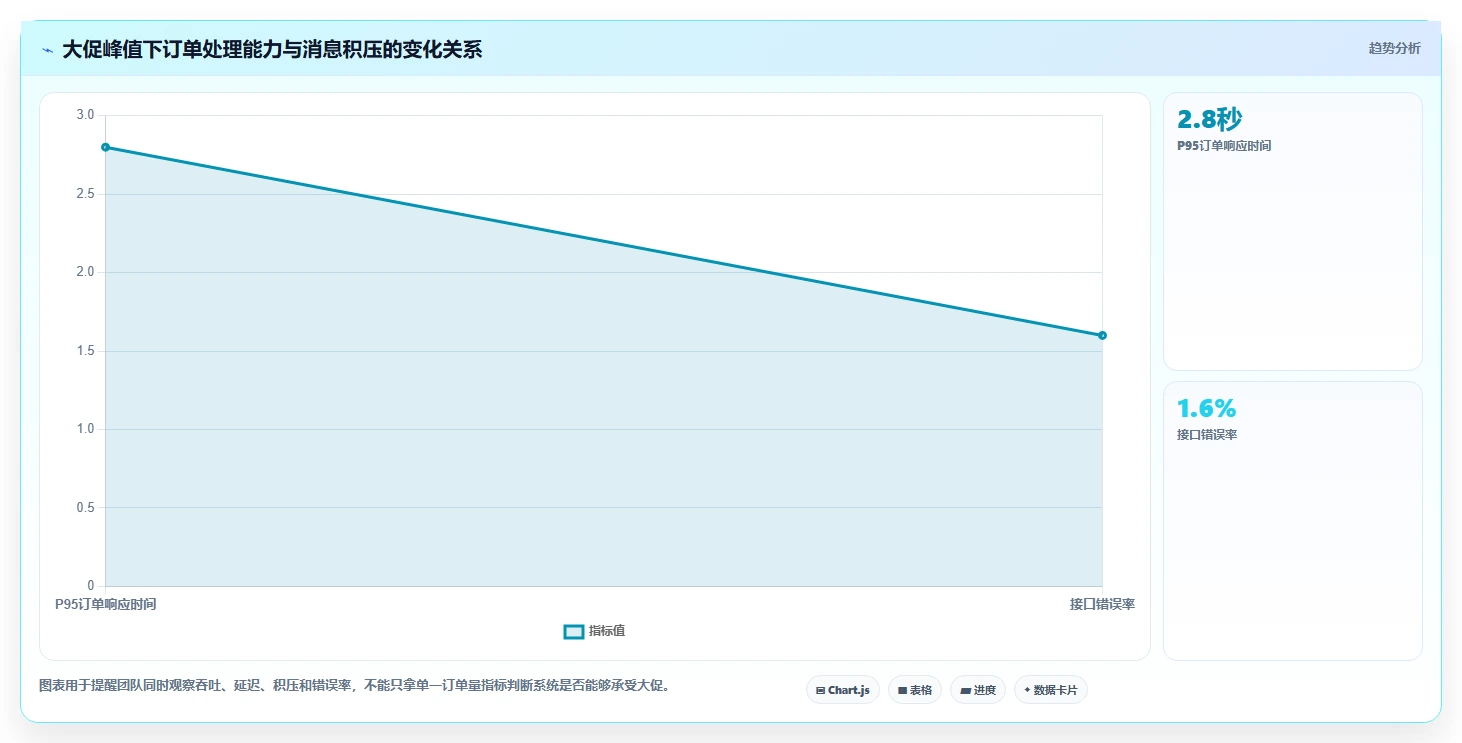Select the Chart.js tag

pyautogui.click(x=843, y=690)
